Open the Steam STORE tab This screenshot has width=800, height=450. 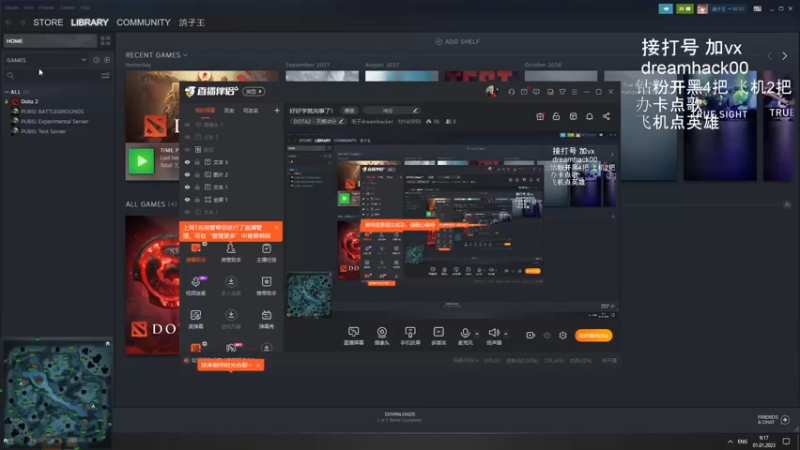click(x=48, y=22)
